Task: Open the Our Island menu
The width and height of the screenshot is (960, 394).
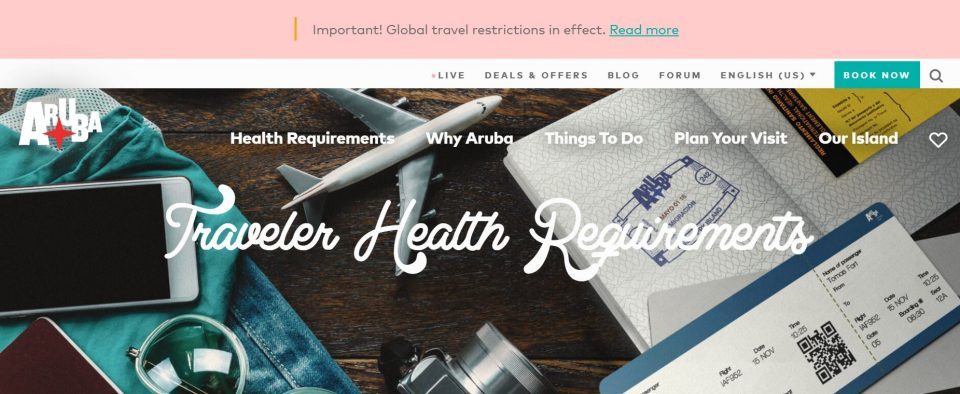Action: click(x=858, y=138)
